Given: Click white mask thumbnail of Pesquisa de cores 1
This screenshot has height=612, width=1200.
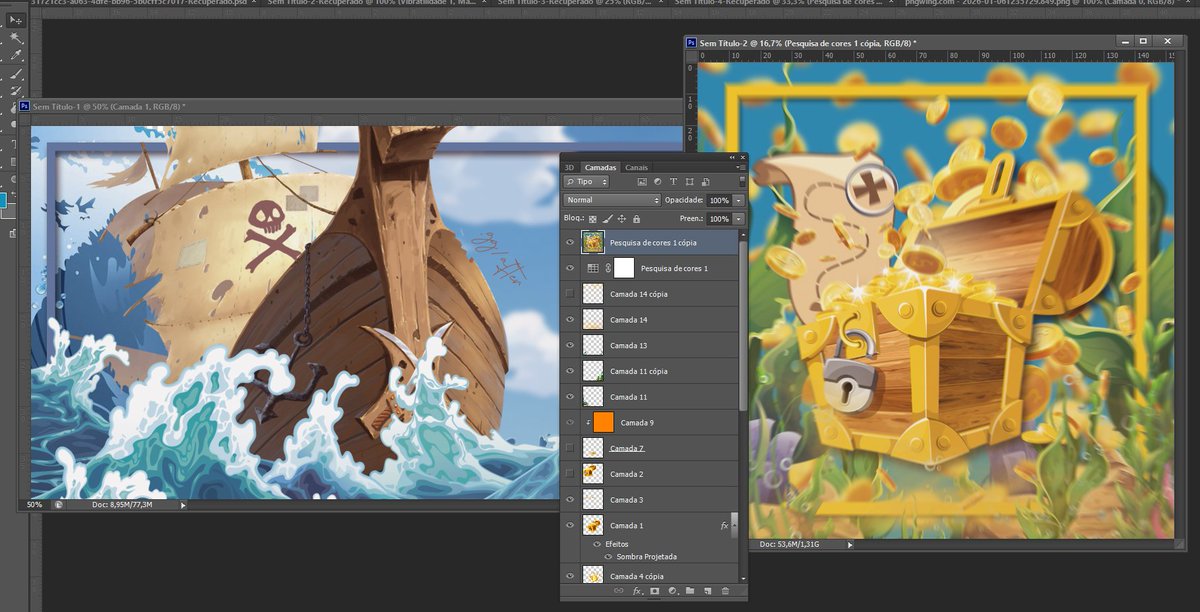Looking at the screenshot, I should [x=624, y=268].
